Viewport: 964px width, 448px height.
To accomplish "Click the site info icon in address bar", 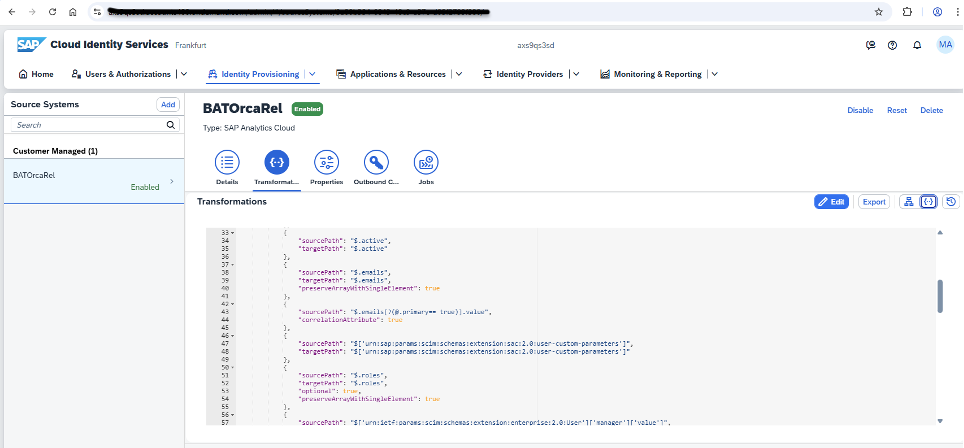I will tap(97, 12).
